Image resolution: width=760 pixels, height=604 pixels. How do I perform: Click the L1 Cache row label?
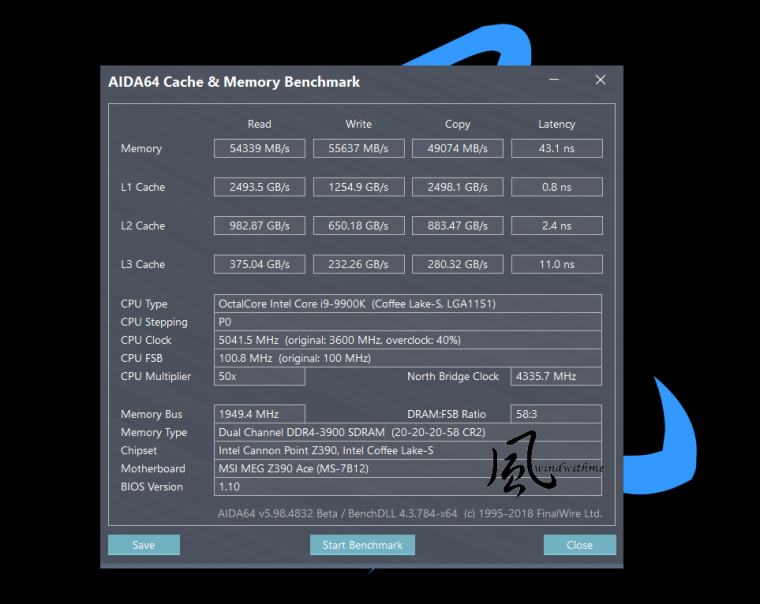(x=142, y=187)
